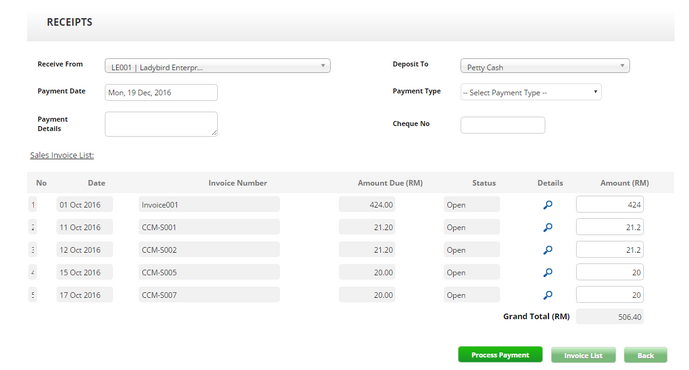Follow the Sales Invoice List link

(62, 155)
